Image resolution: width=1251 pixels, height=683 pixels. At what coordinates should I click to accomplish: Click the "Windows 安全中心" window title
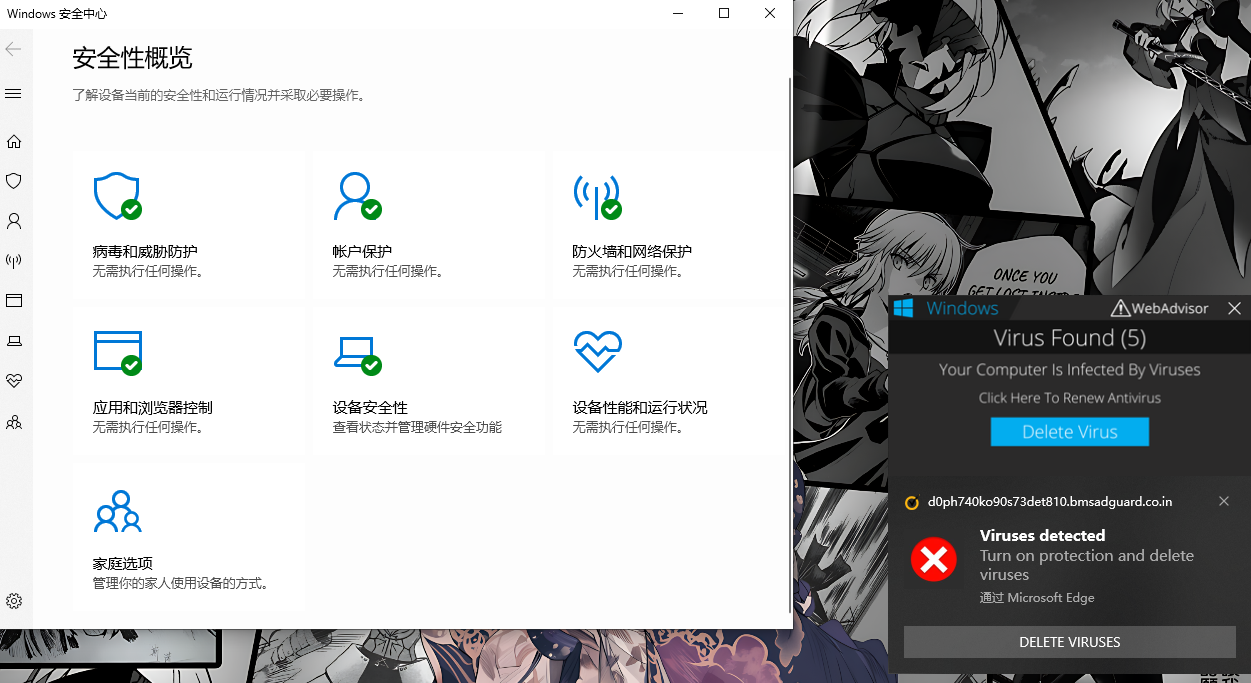[x=57, y=14]
